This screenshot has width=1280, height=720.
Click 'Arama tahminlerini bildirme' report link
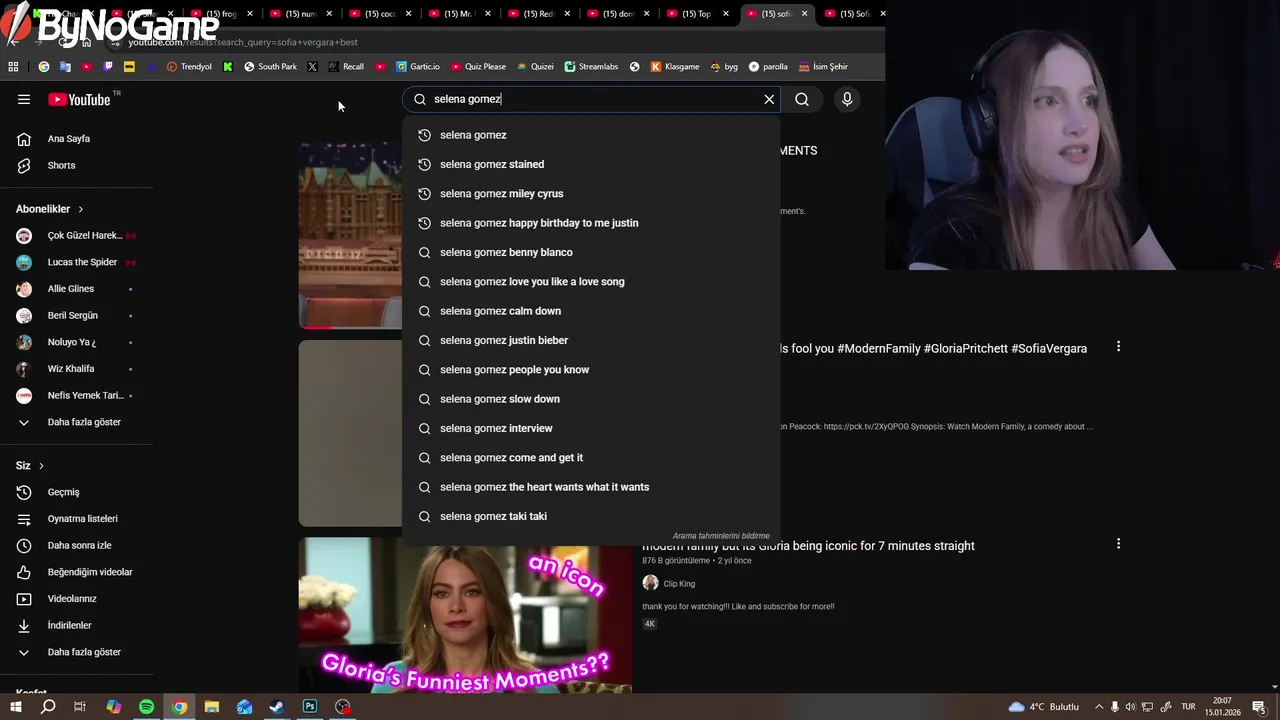click(721, 536)
